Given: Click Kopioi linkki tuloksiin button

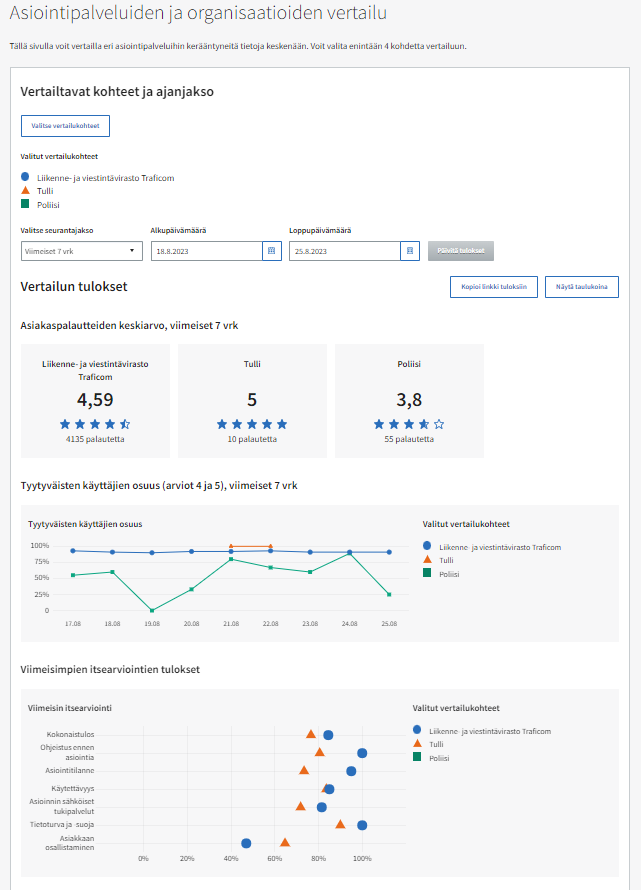Looking at the screenshot, I should point(494,287).
